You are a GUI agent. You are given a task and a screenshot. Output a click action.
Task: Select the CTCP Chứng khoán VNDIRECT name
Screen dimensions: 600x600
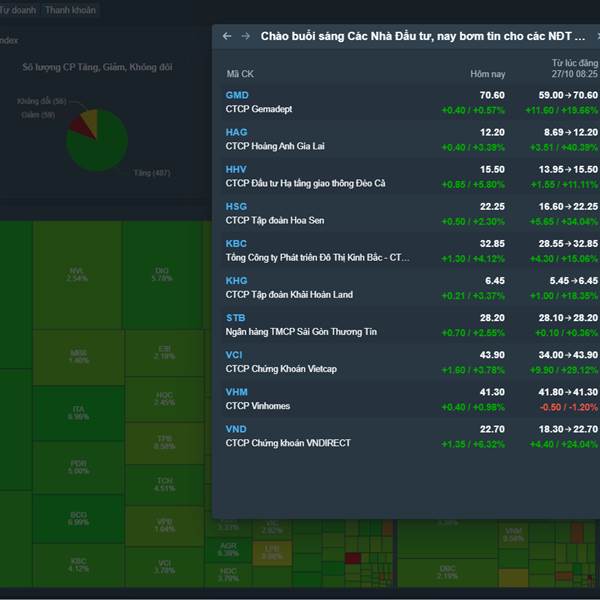pyautogui.click(x=288, y=443)
